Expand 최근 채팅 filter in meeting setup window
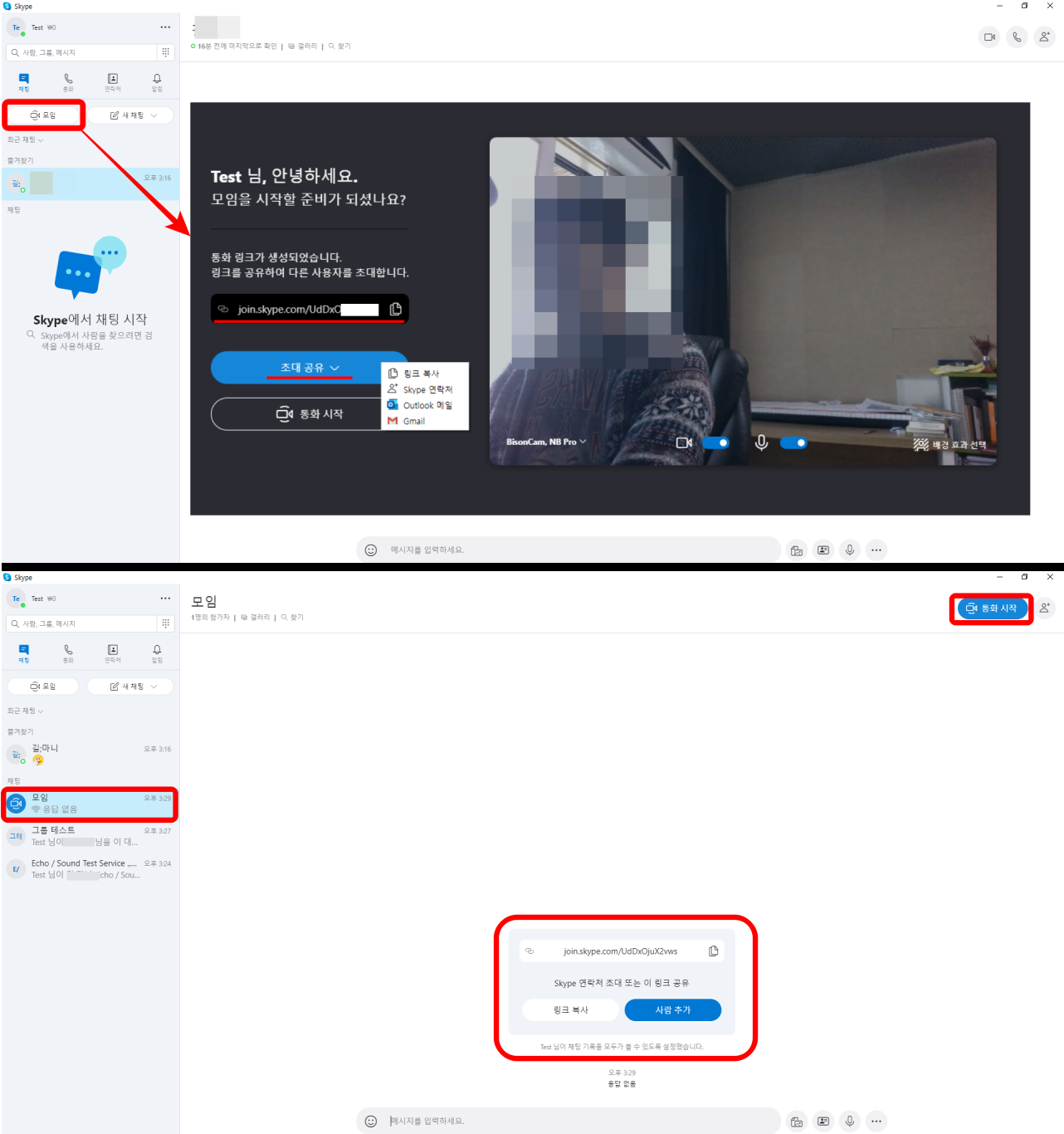1064x1134 pixels. (26, 139)
